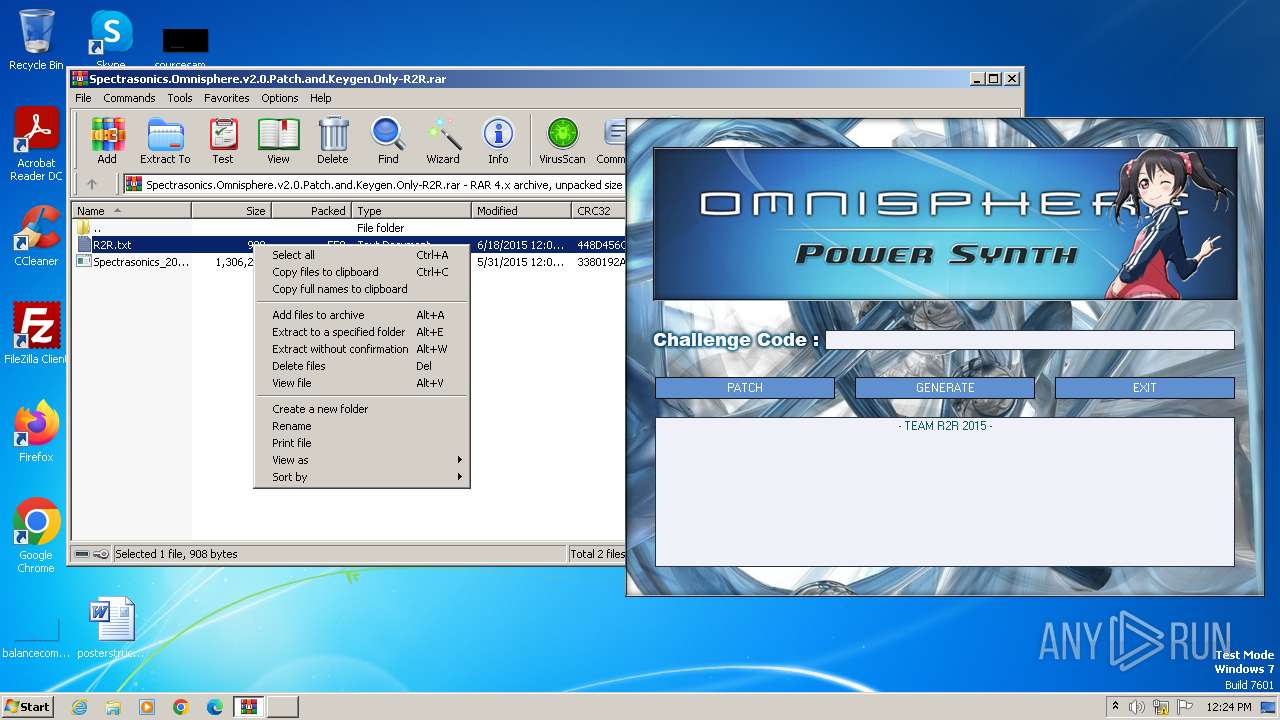
Task: Click the Test archive toolbar icon
Action: (x=223, y=140)
